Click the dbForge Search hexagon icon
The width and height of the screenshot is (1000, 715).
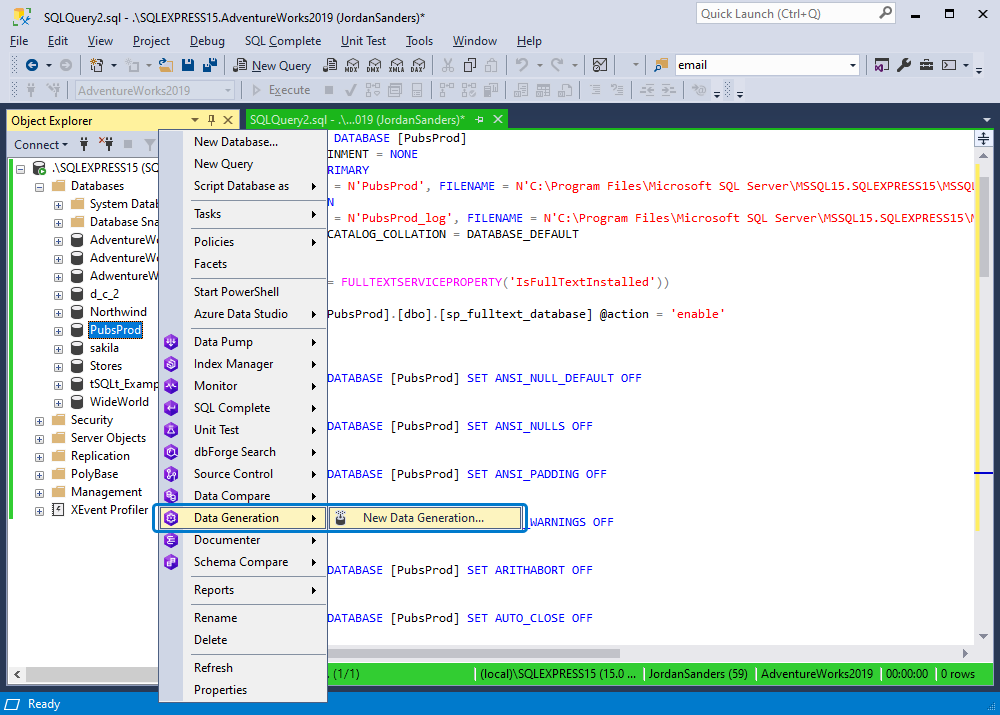coord(171,452)
